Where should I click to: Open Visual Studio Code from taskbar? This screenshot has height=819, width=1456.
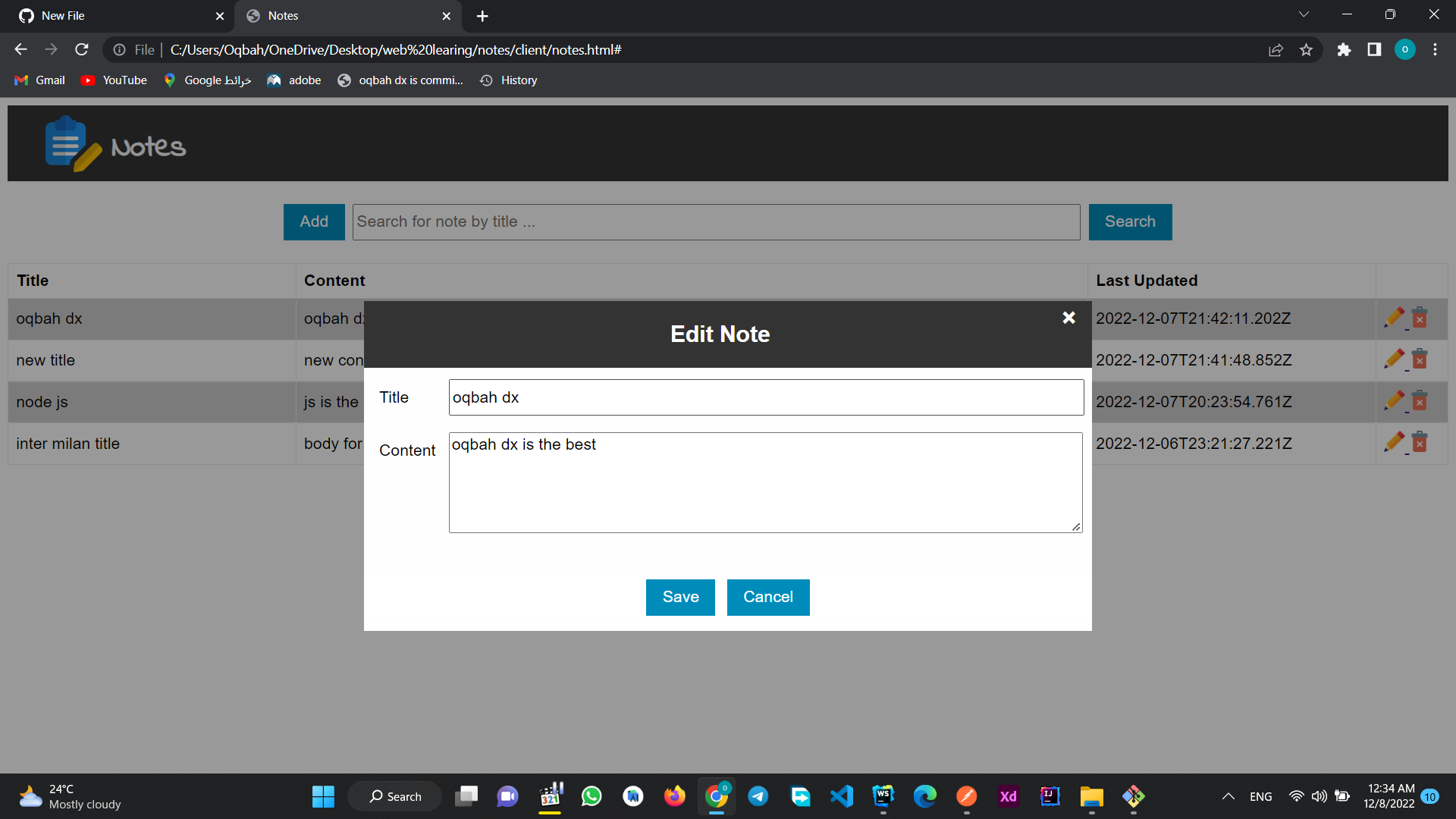coord(842,796)
